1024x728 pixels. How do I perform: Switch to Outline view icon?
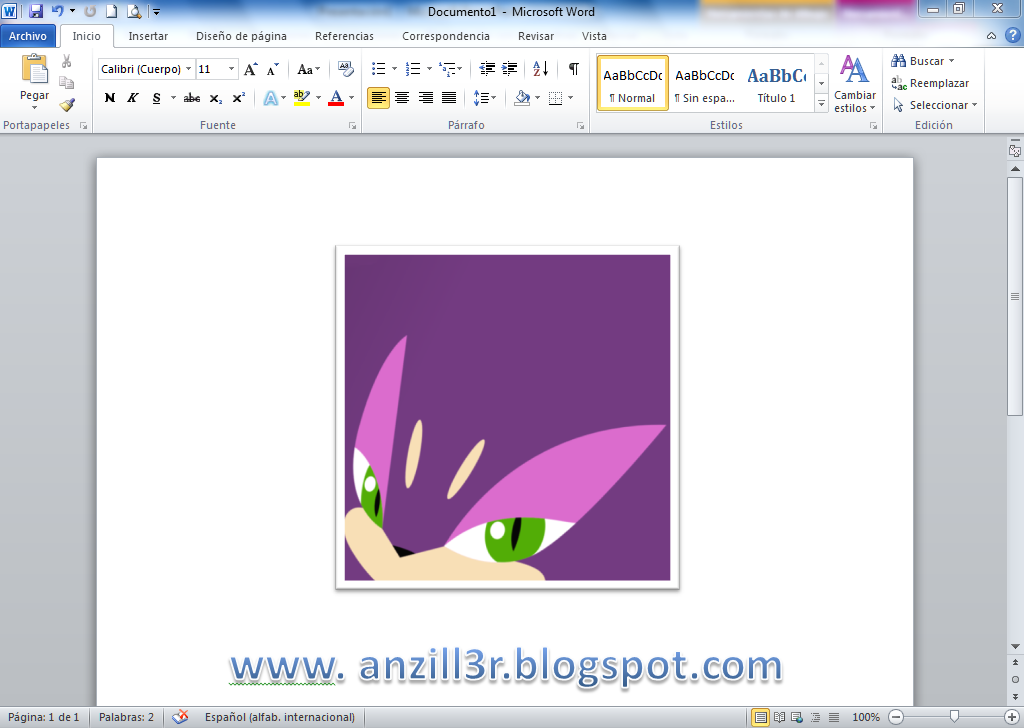[816, 717]
